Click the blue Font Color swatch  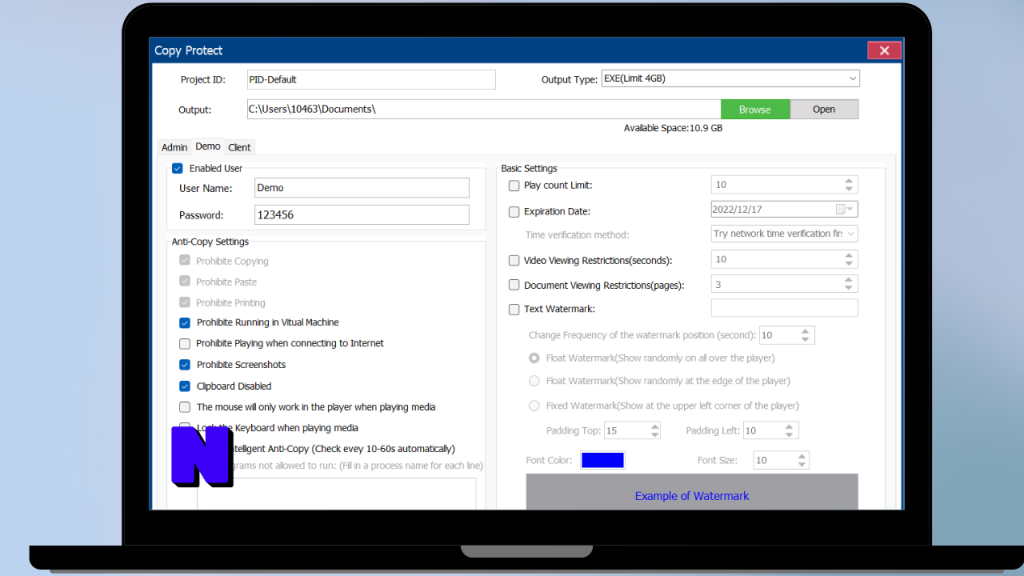603,460
